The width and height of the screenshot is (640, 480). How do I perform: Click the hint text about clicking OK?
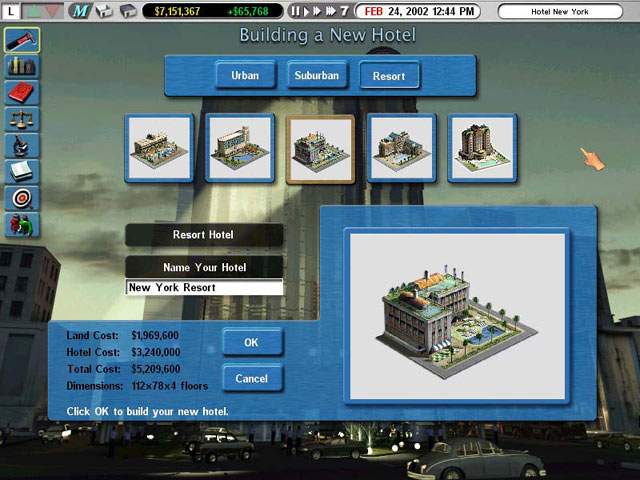click(x=148, y=411)
